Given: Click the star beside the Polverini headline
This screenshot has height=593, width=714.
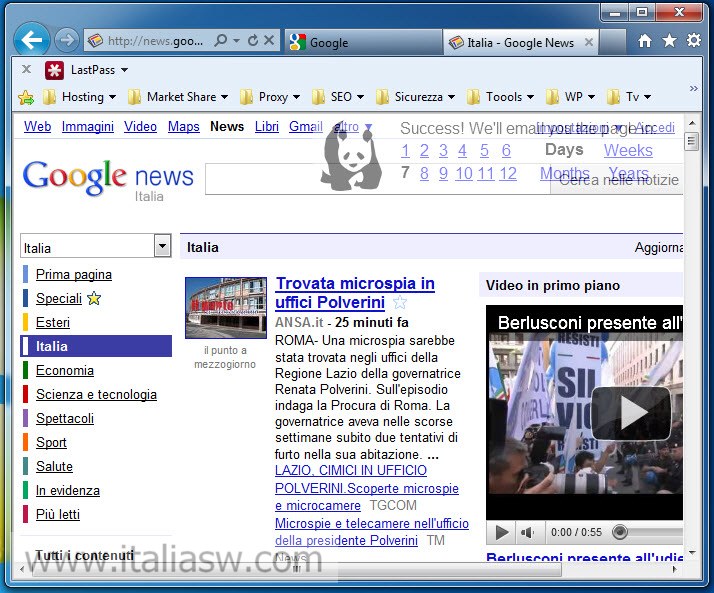Looking at the screenshot, I should coord(400,302).
